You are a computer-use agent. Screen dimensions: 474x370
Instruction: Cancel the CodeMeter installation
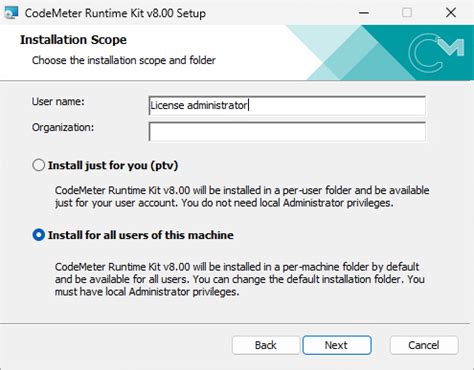[424, 345]
